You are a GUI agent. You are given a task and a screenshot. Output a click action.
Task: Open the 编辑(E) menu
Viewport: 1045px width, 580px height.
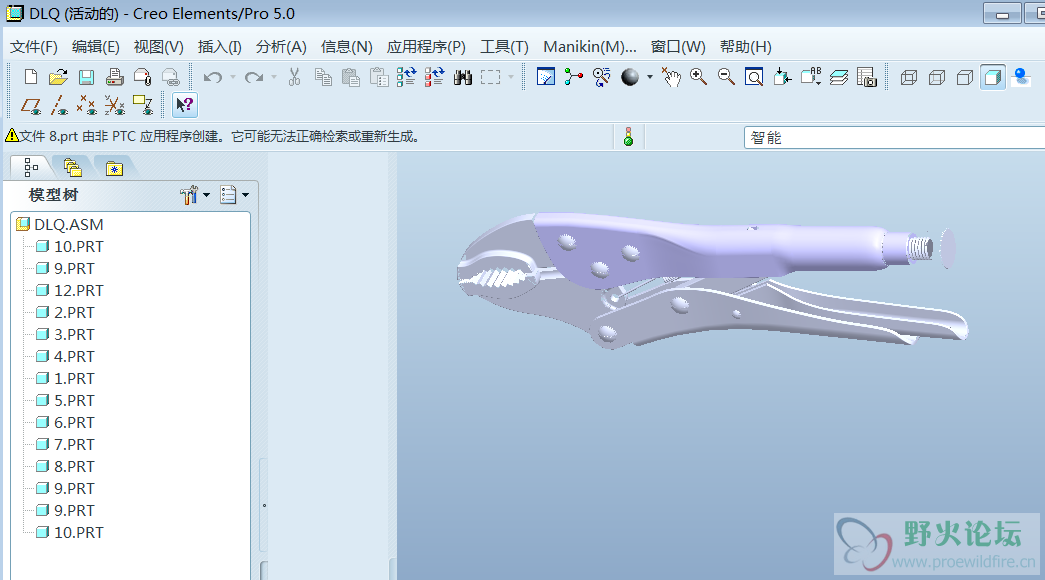(96, 47)
